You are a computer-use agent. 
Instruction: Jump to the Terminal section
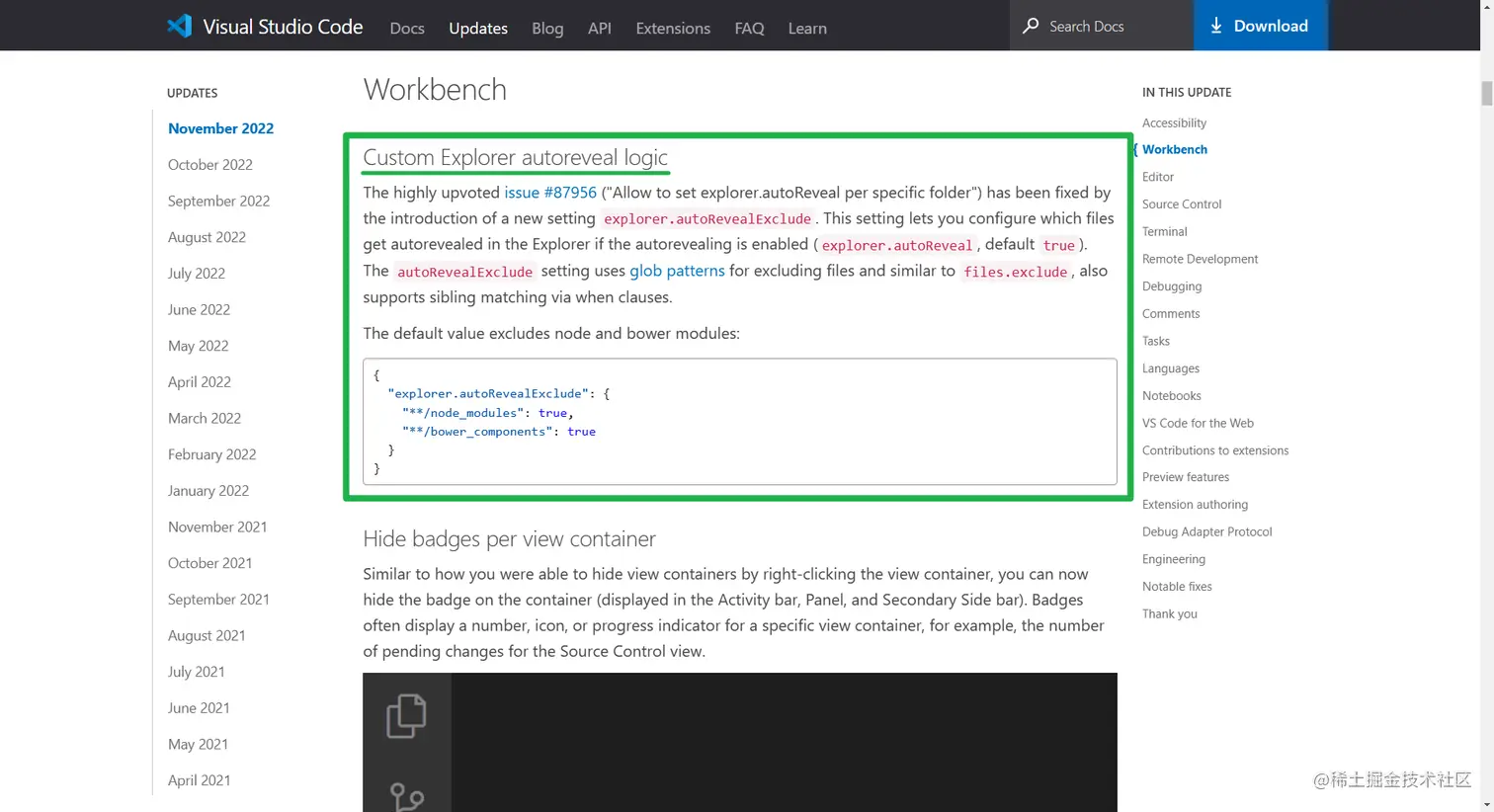[1165, 231]
